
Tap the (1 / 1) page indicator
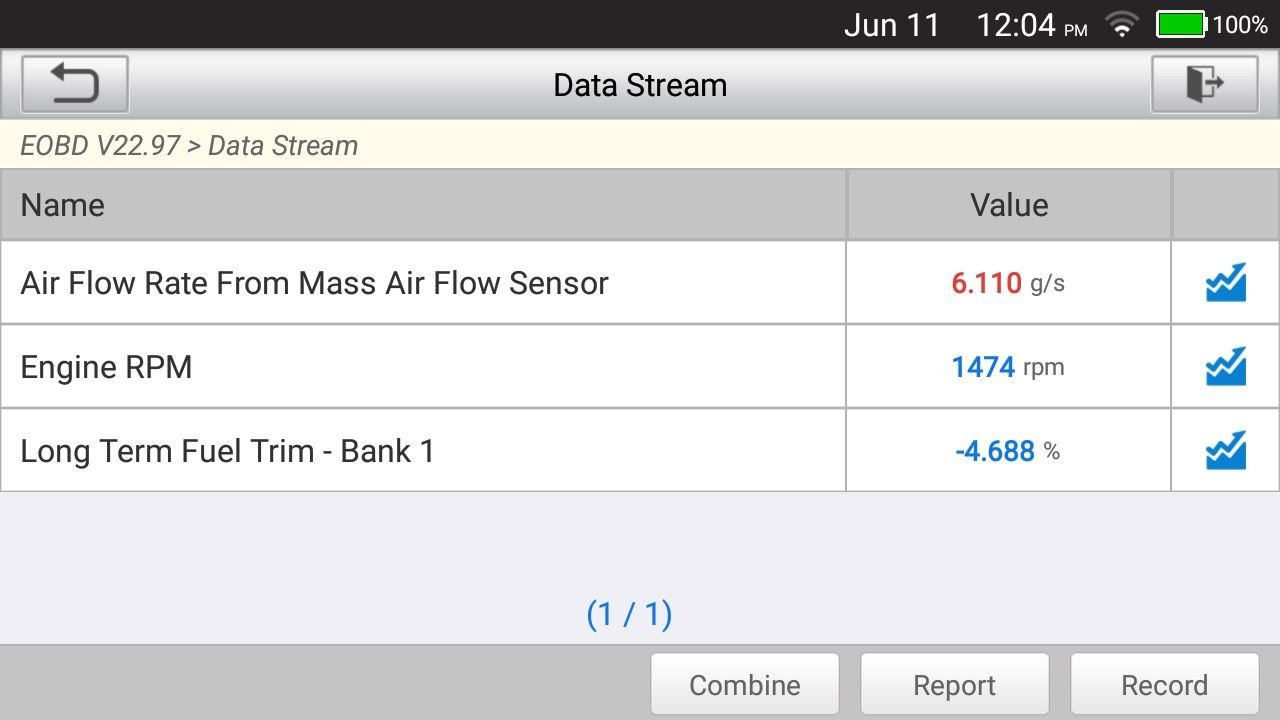point(629,614)
